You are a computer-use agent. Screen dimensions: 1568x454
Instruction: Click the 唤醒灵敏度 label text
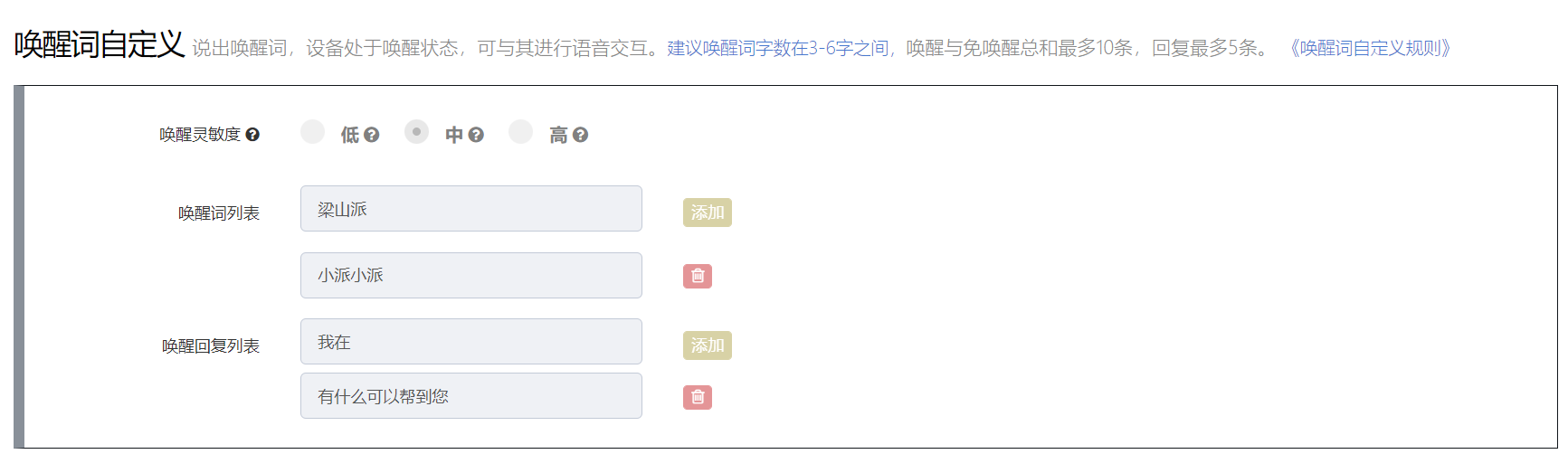[200, 135]
